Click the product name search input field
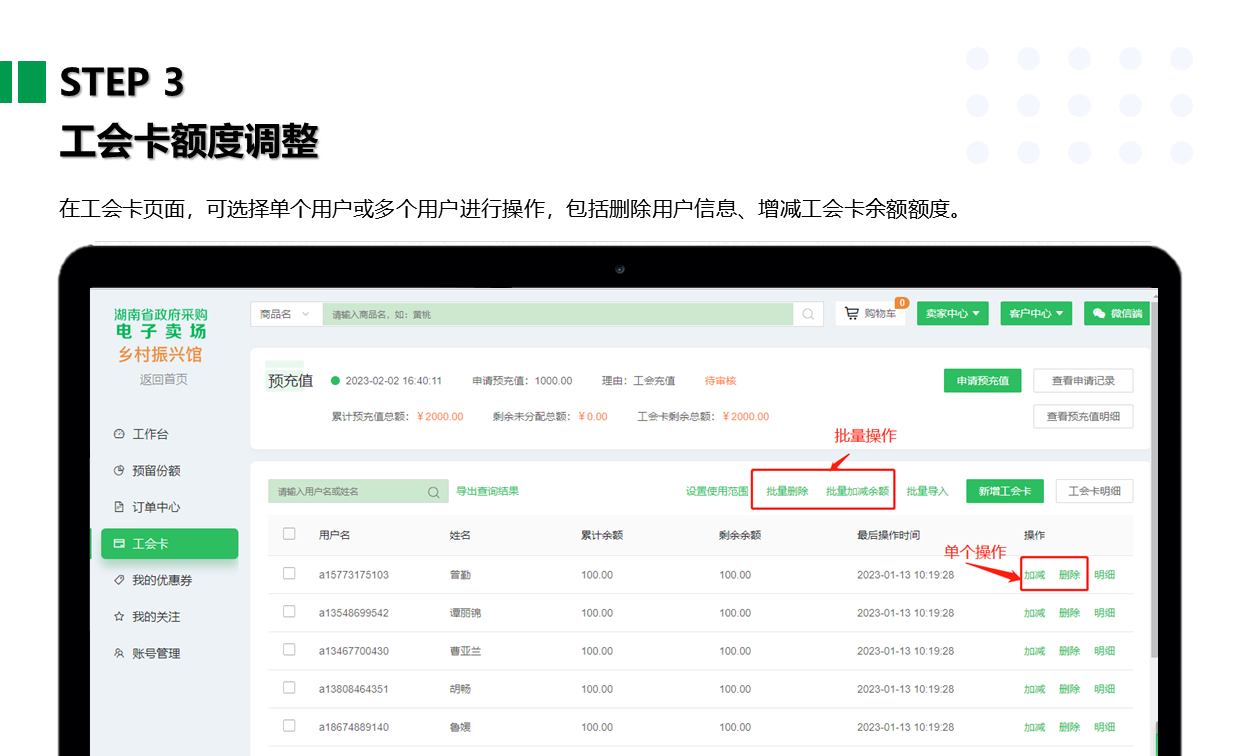1247x756 pixels. pos(558,314)
